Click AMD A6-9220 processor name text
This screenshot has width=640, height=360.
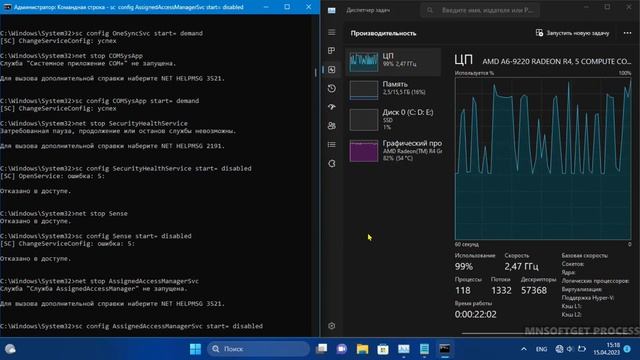[x=556, y=62]
